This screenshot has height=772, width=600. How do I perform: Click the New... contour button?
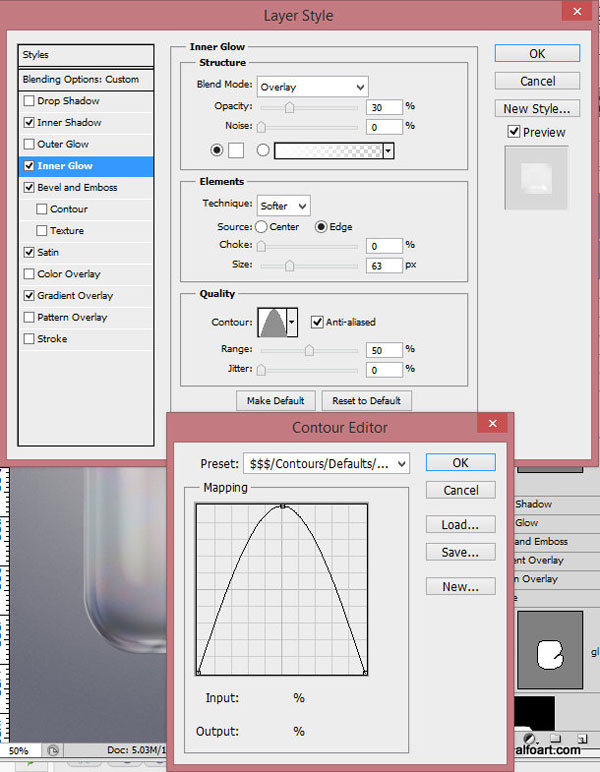pos(461,587)
